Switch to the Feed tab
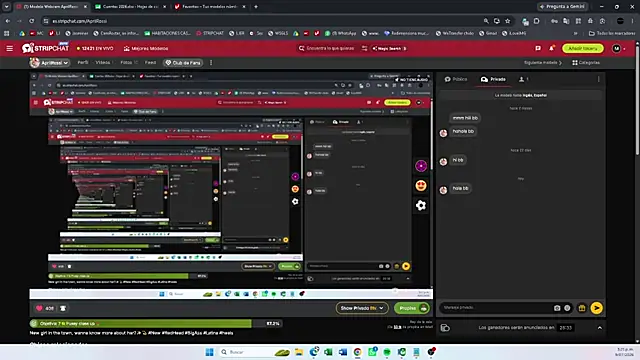The width and height of the screenshot is (640, 360). [x=150, y=62]
